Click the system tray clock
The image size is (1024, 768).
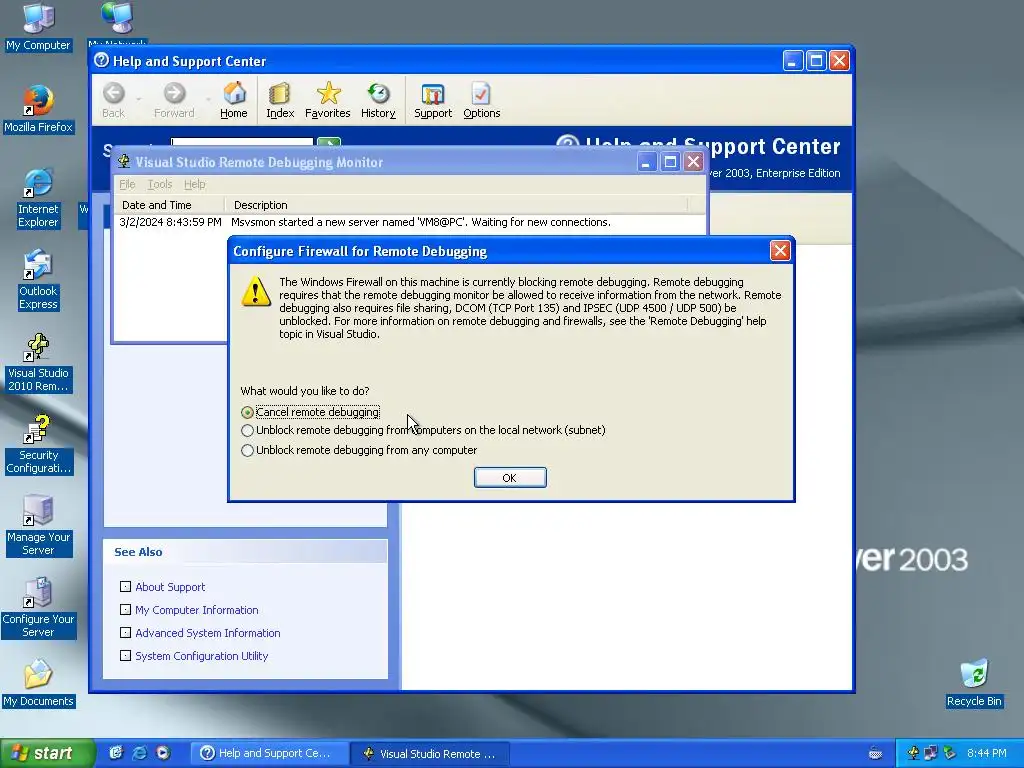point(987,753)
